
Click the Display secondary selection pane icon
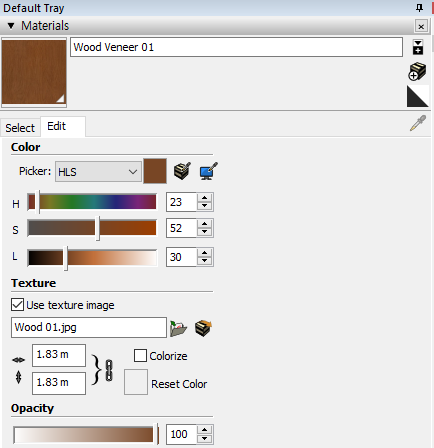(418, 47)
